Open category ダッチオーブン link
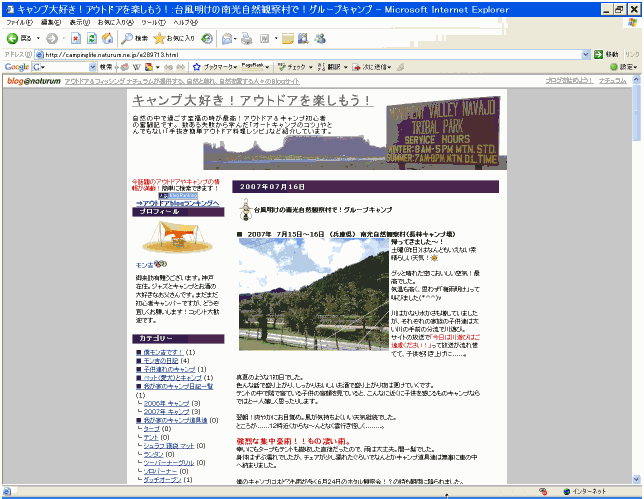The width and height of the screenshot is (644, 499). coord(162,480)
